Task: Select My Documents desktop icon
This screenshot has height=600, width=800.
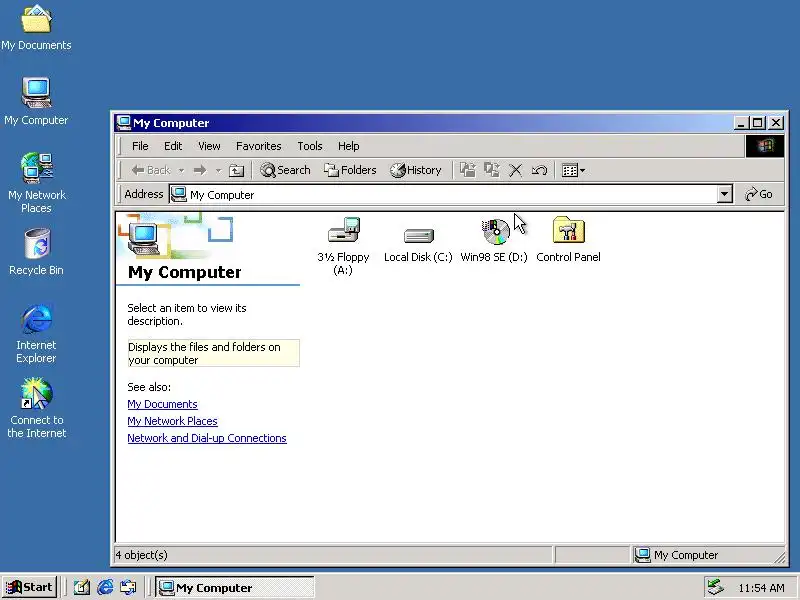Action: 36,28
